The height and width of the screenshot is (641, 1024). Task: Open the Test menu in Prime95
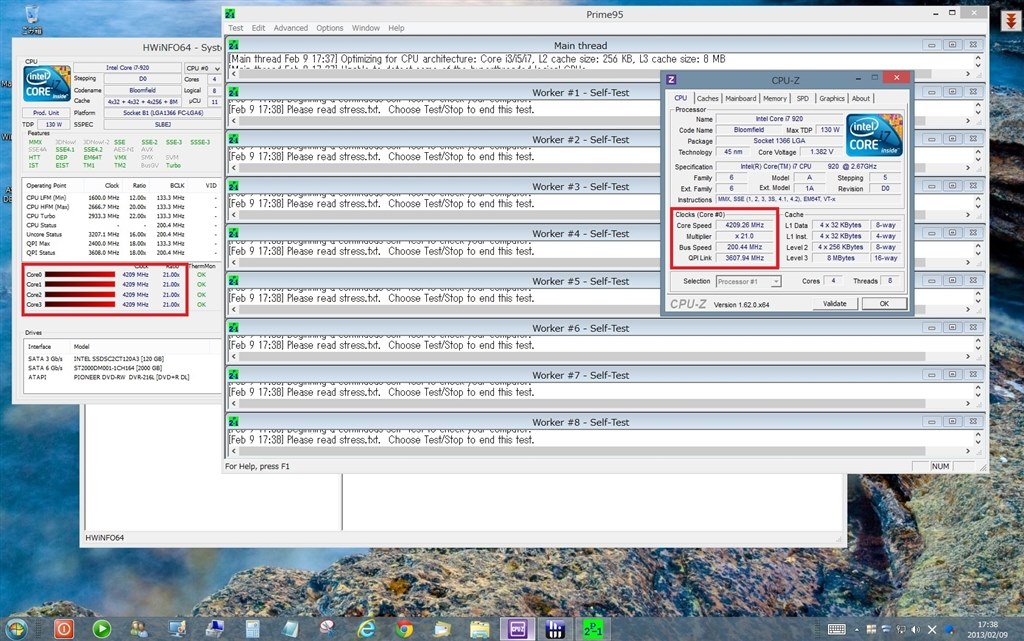[235, 28]
